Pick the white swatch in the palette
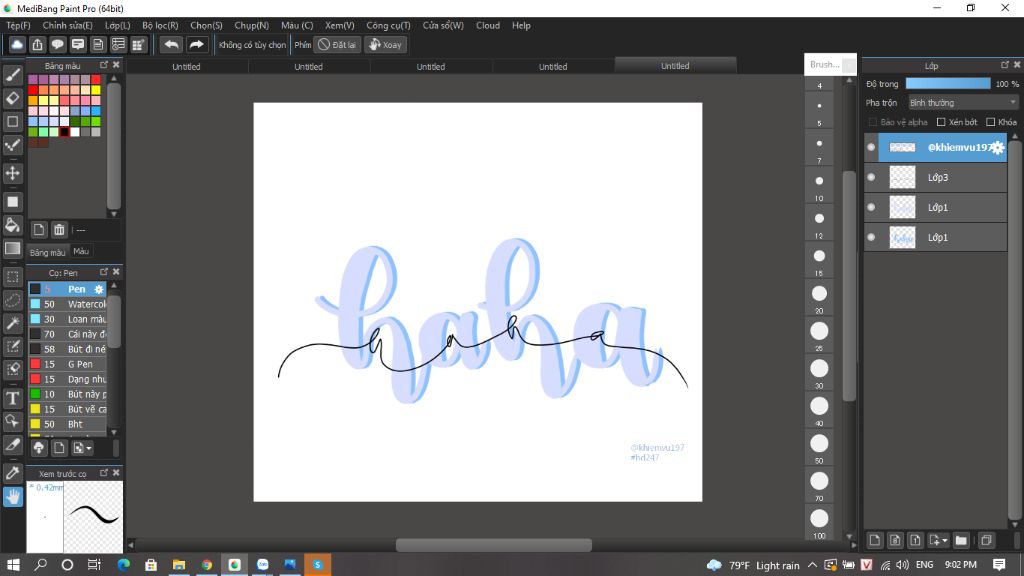Screen dimensions: 1024x576 (74, 132)
